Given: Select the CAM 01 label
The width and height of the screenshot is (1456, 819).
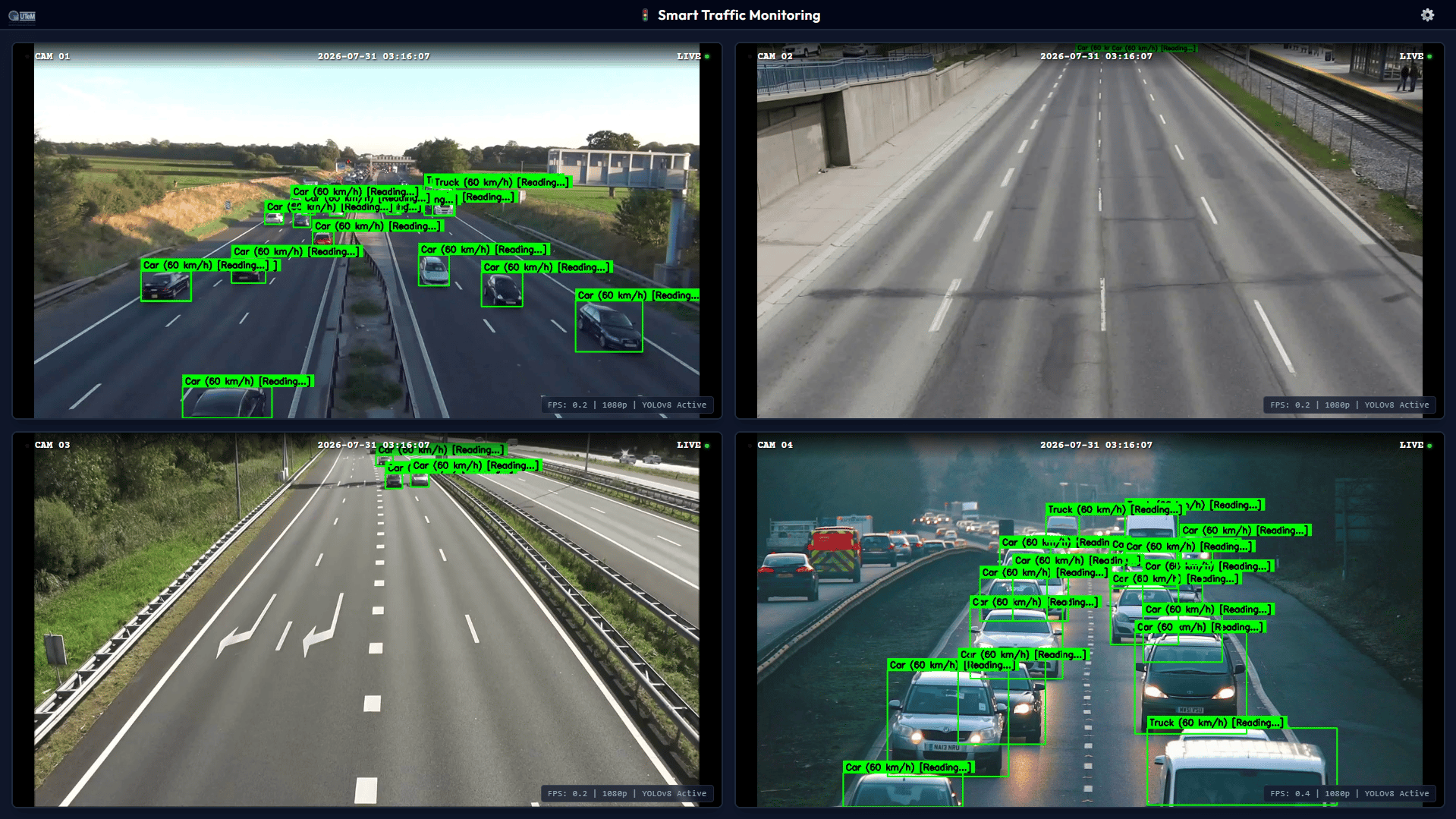Looking at the screenshot, I should coord(52,56).
